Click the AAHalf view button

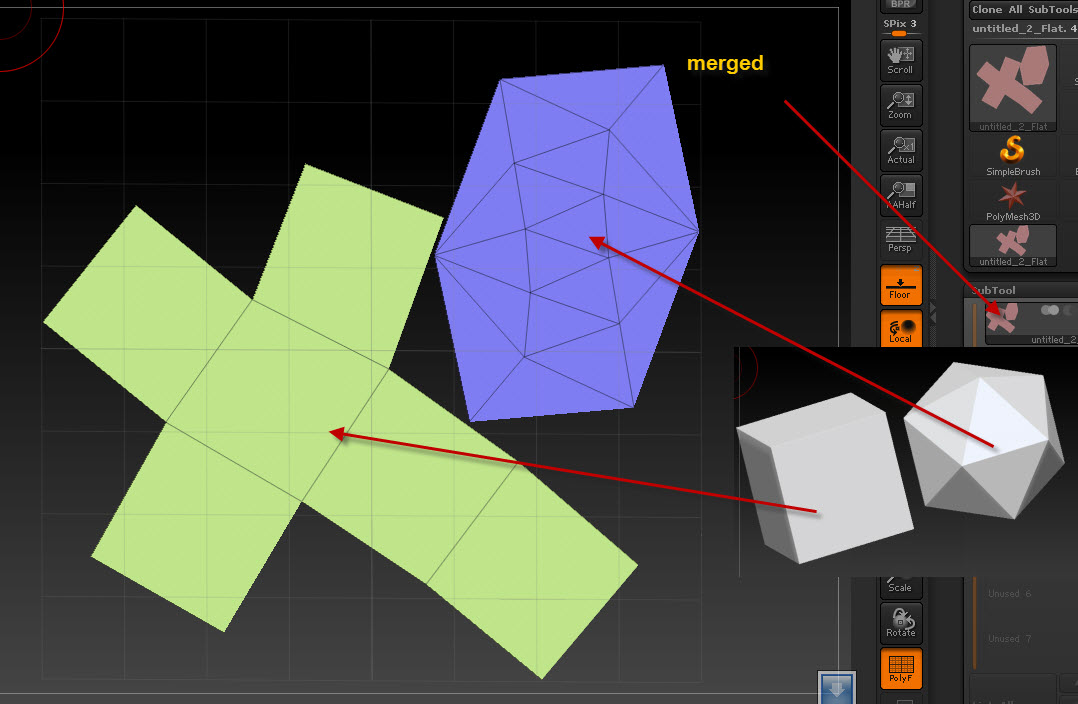(x=901, y=195)
